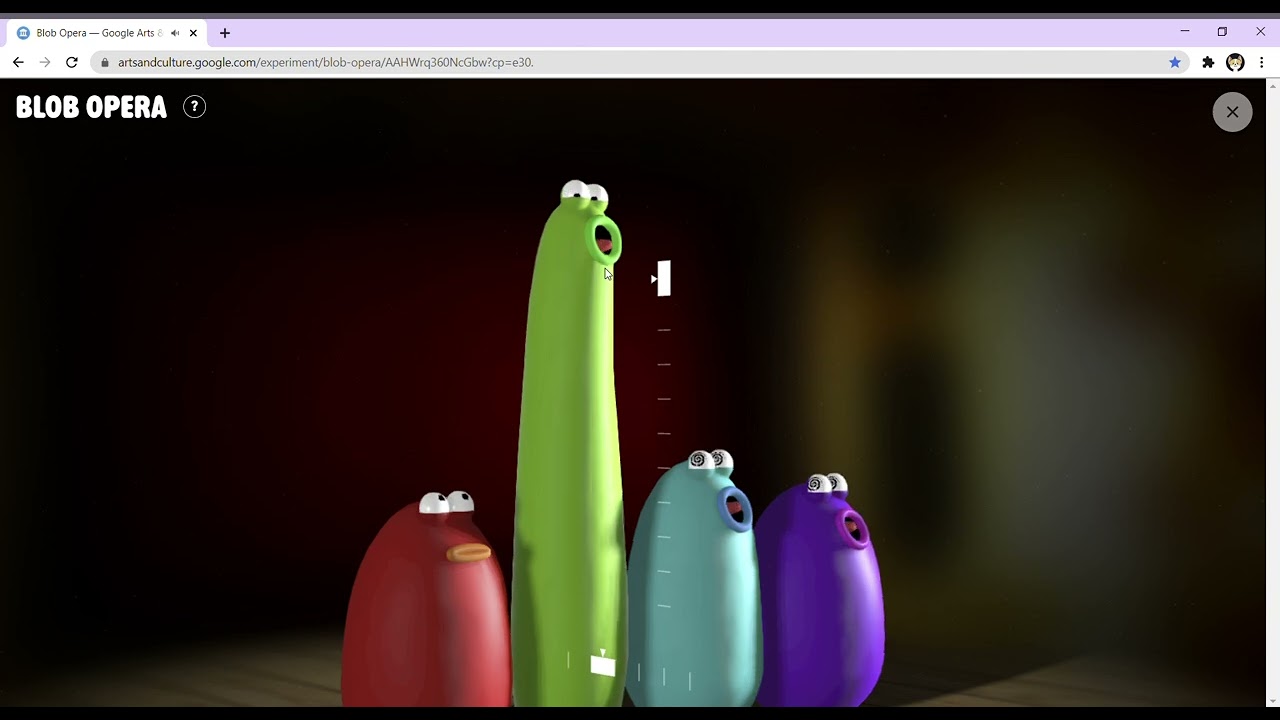Minimize the Chrome window
1280x720 pixels.
[x=1185, y=32]
